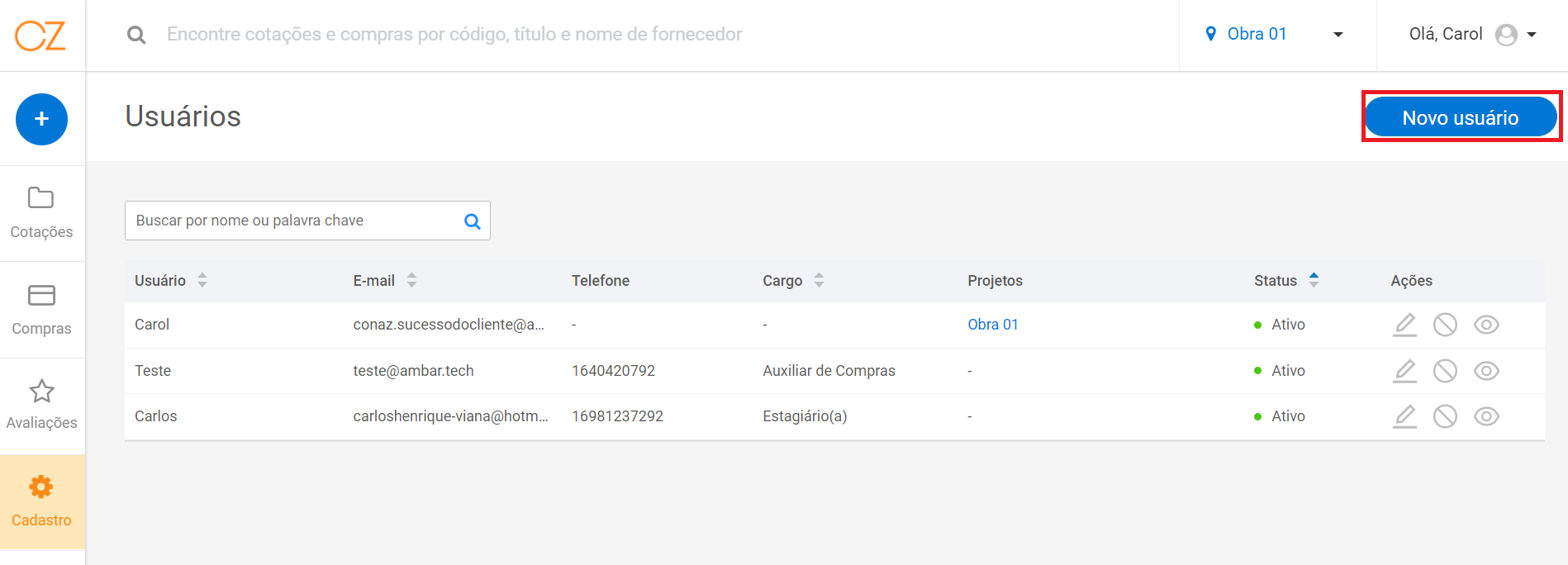Block user Teste with the ban icon

(1445, 371)
